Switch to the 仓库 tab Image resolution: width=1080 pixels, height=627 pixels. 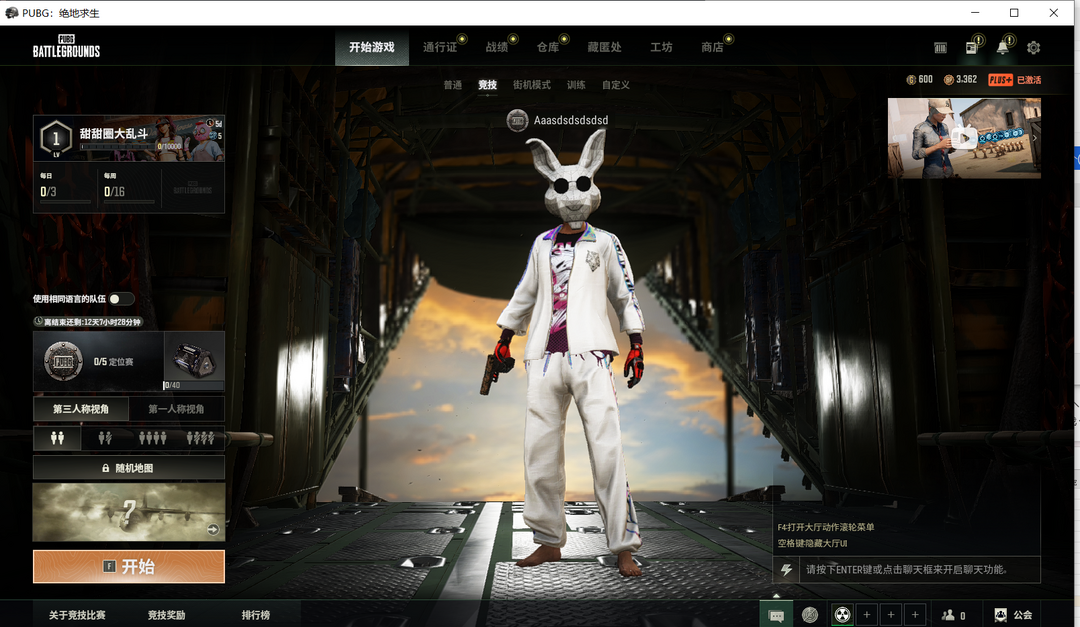(548, 47)
